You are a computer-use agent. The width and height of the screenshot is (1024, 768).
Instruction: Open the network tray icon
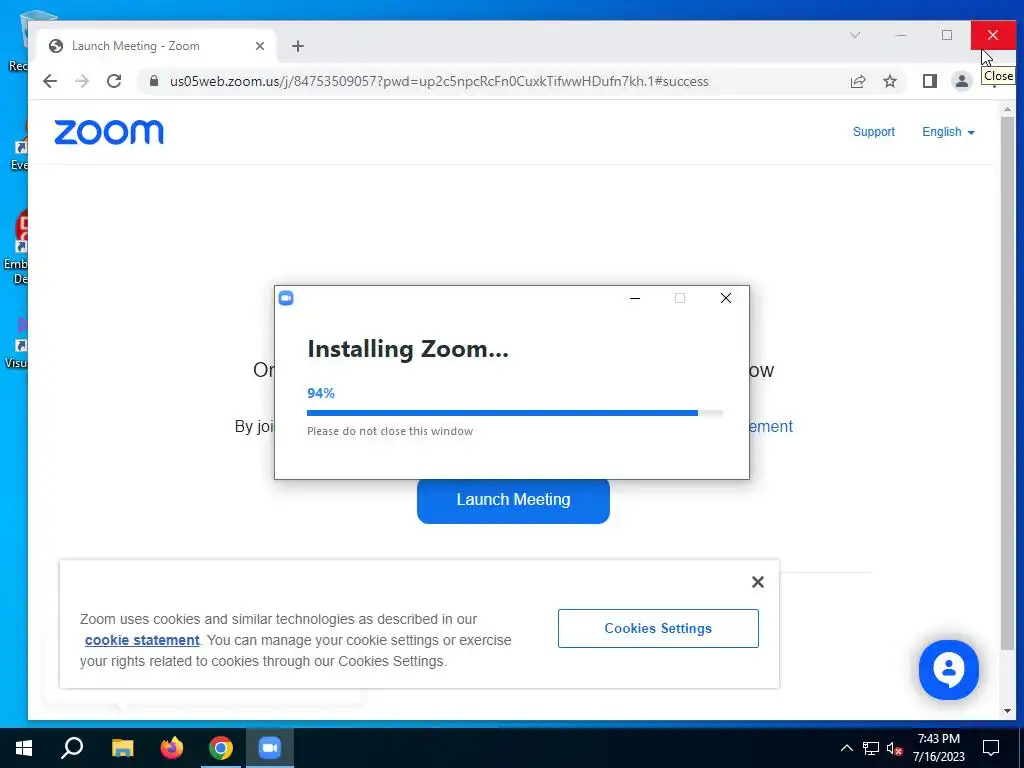[x=871, y=748]
